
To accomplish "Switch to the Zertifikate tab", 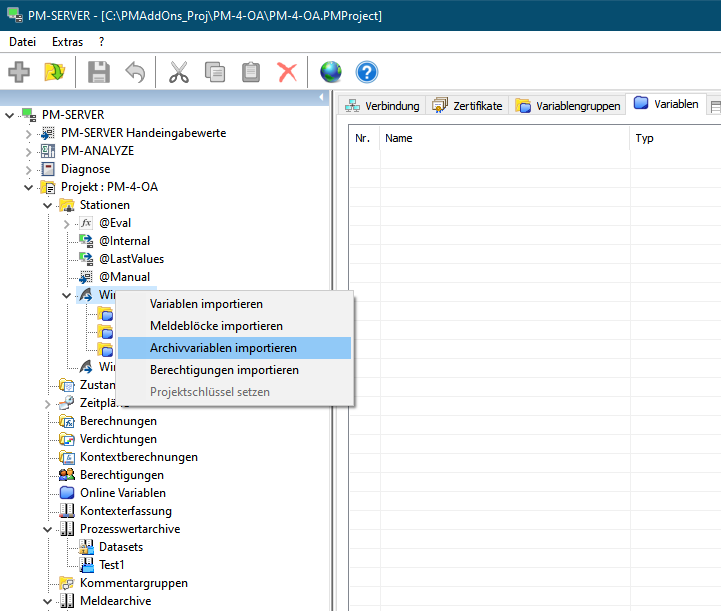I will tap(467, 106).
